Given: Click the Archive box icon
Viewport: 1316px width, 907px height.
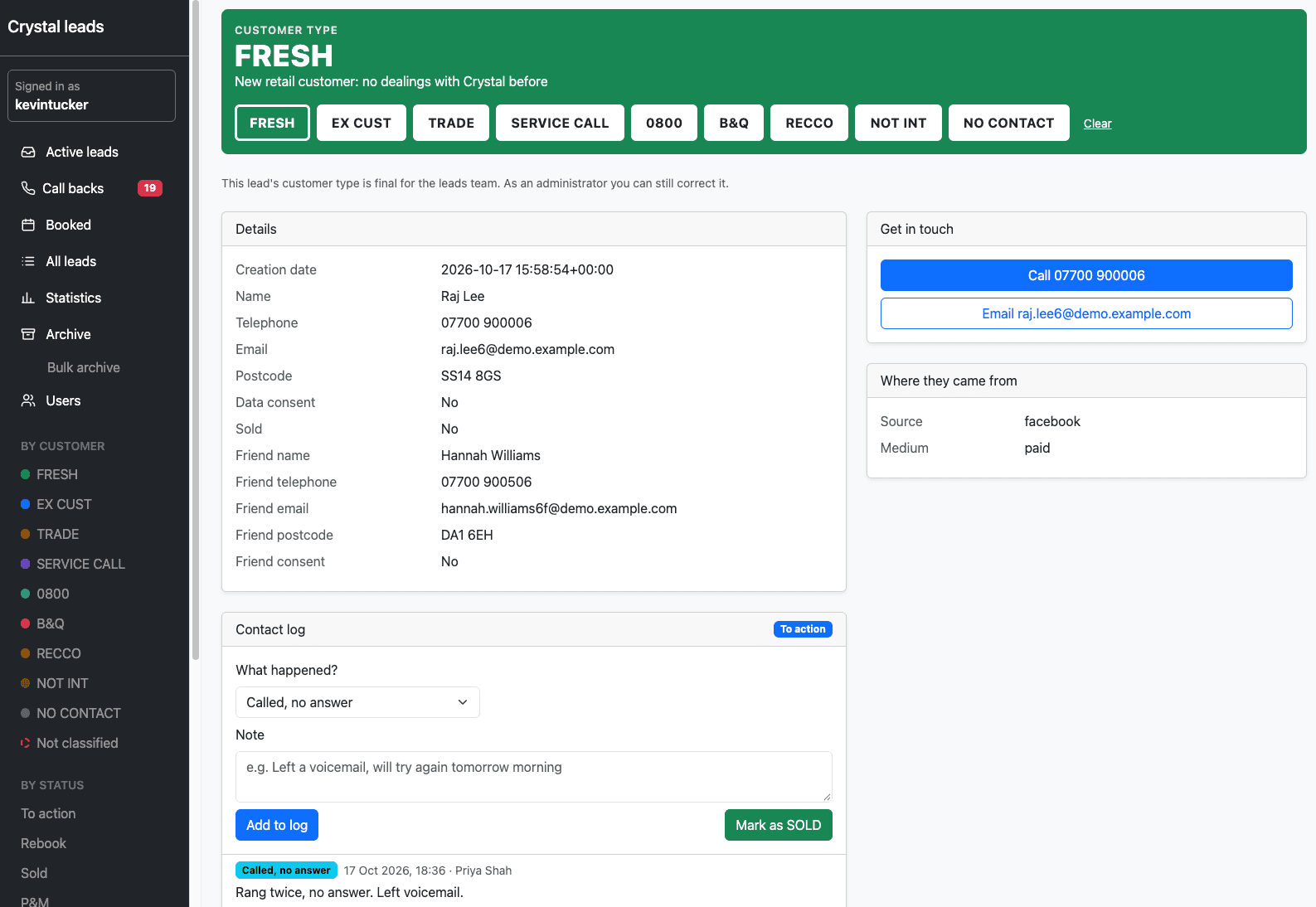Looking at the screenshot, I should 28,334.
